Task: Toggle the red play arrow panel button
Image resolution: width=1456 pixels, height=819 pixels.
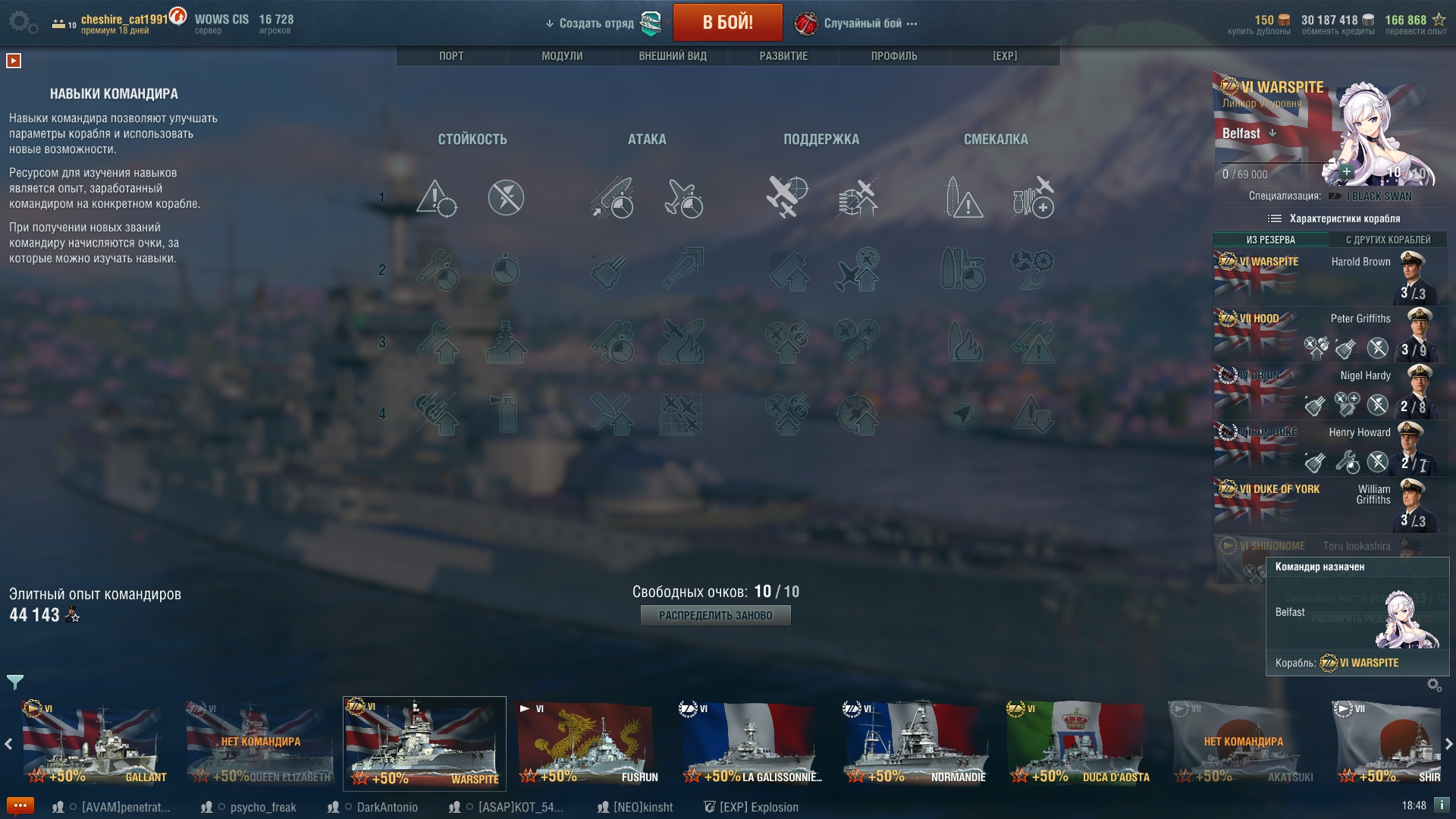Action: click(x=14, y=61)
